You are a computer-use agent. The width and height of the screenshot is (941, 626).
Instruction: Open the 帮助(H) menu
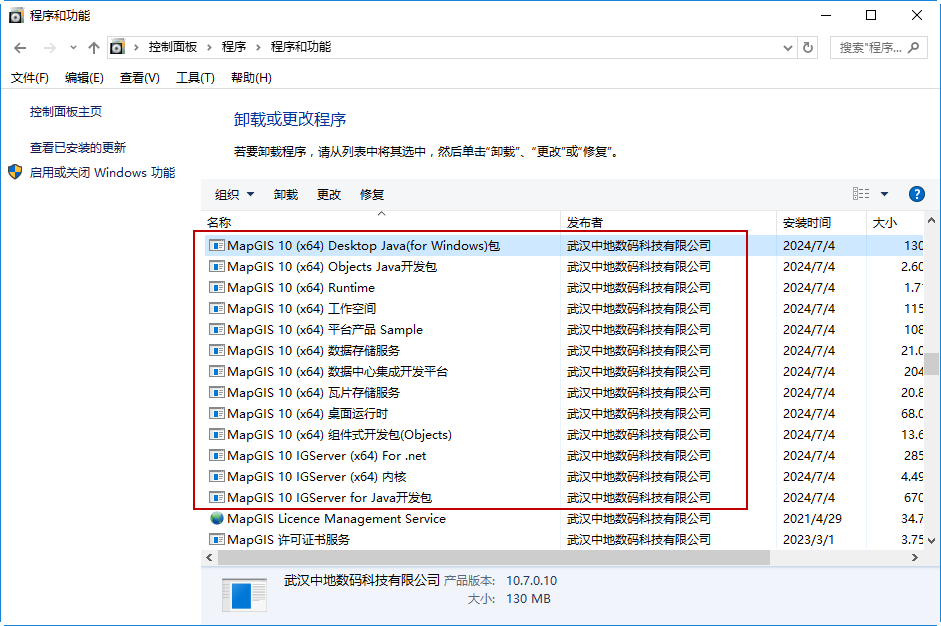(251, 77)
